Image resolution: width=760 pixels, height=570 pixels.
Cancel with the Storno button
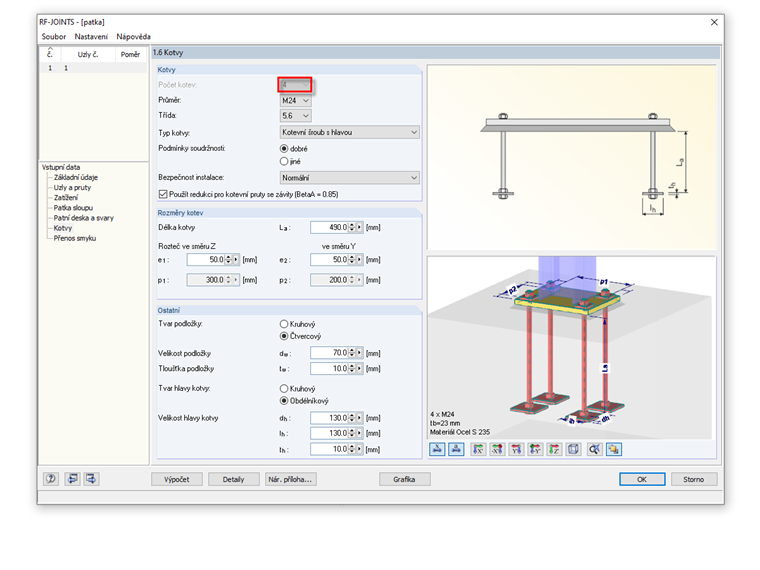[694, 479]
